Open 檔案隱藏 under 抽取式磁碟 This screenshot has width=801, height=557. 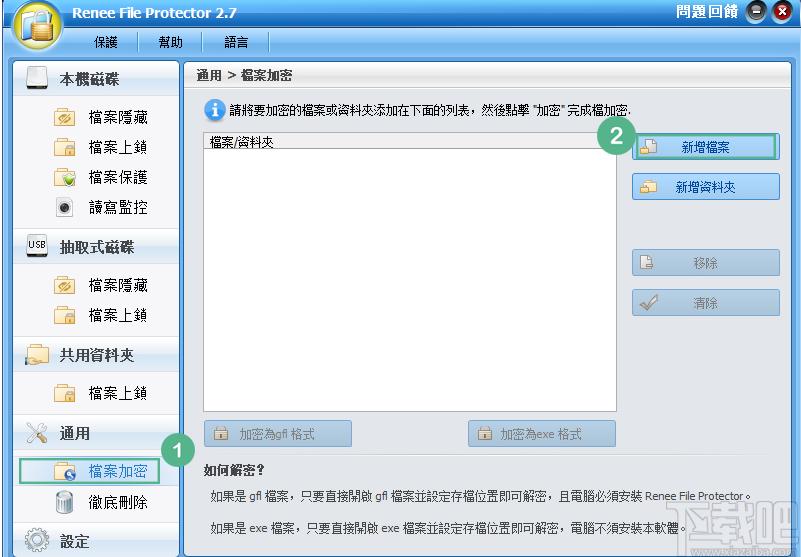coord(118,285)
